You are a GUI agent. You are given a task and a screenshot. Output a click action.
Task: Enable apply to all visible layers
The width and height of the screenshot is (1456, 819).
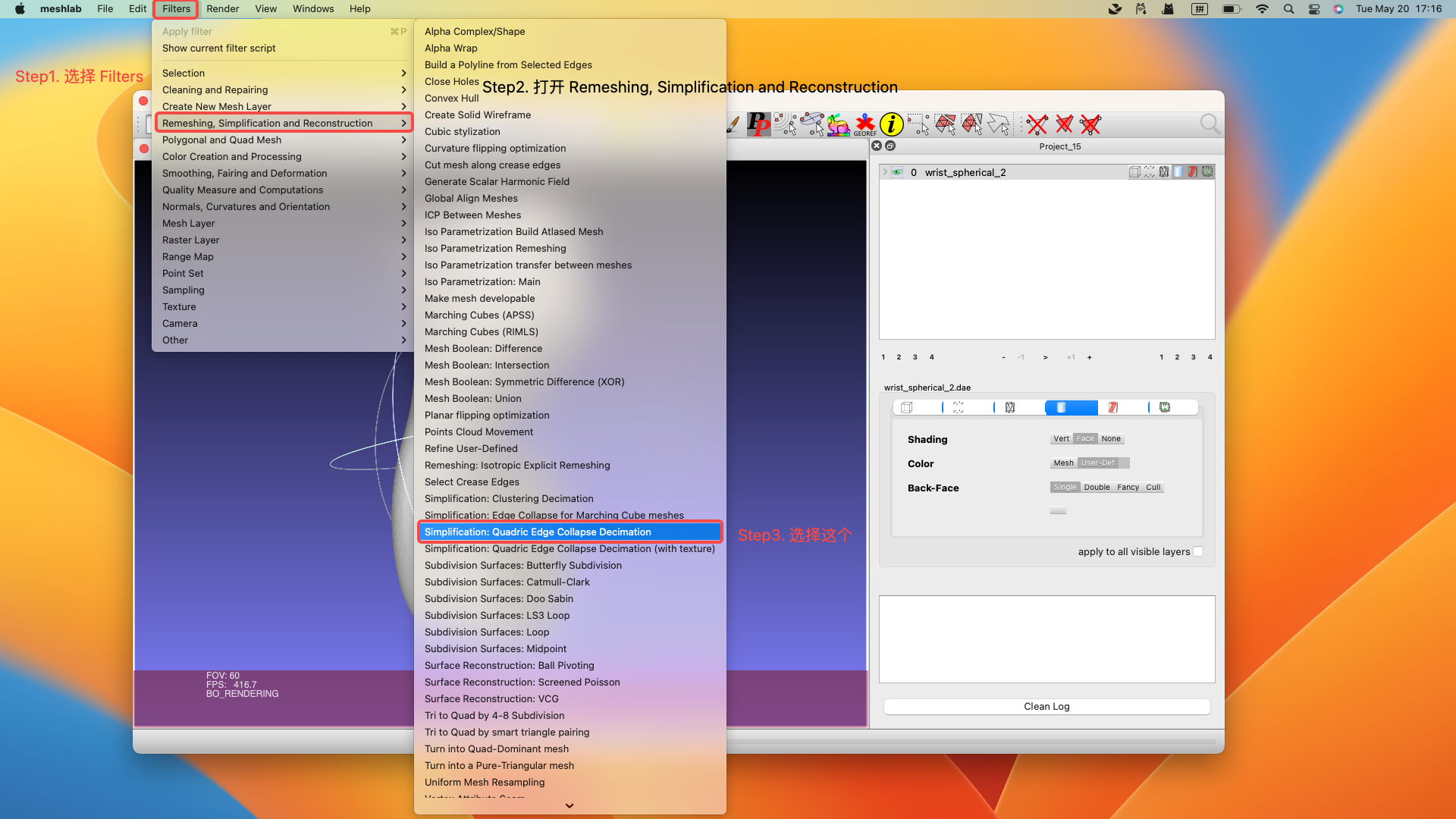[x=1198, y=551]
